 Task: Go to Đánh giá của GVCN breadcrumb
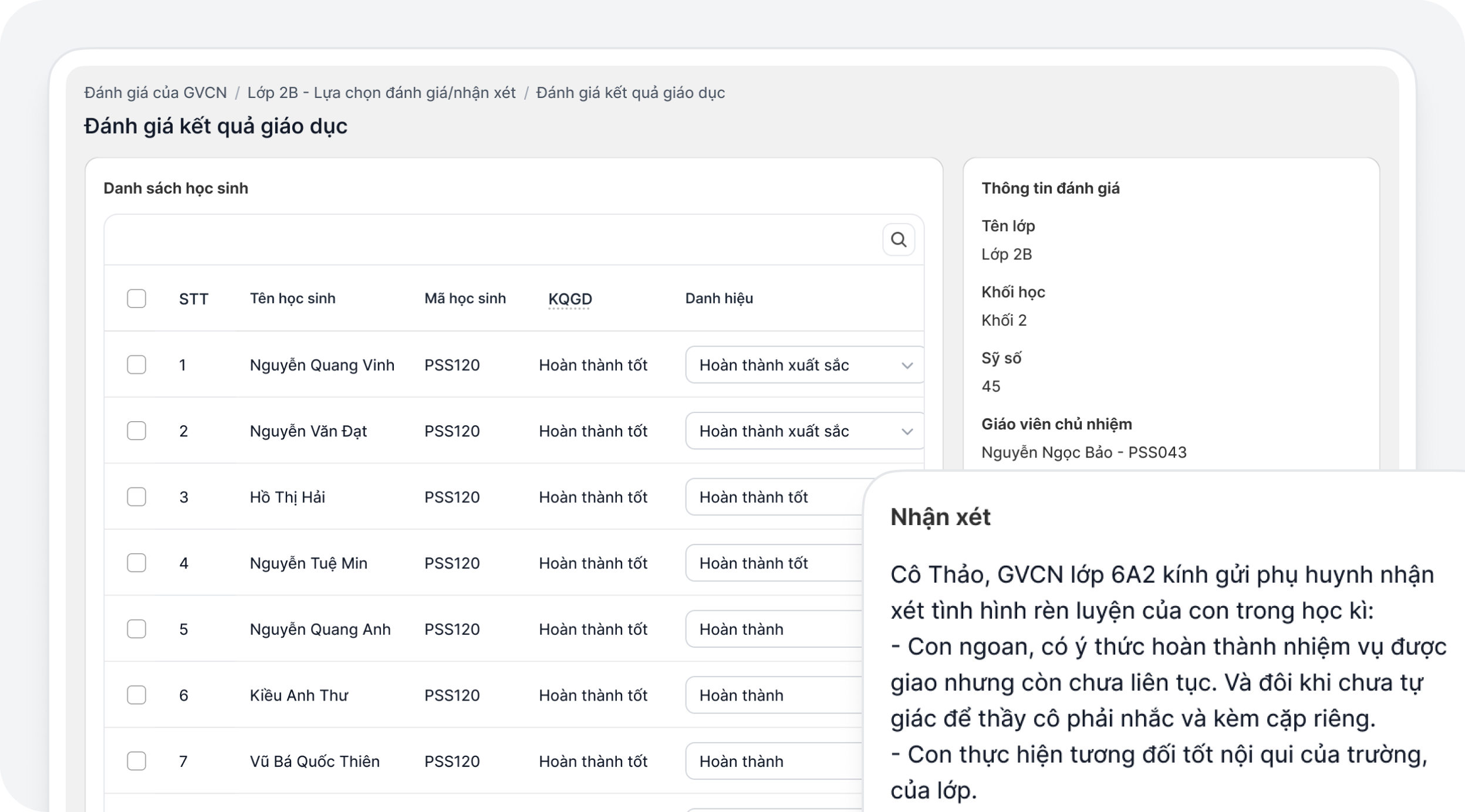point(156,93)
